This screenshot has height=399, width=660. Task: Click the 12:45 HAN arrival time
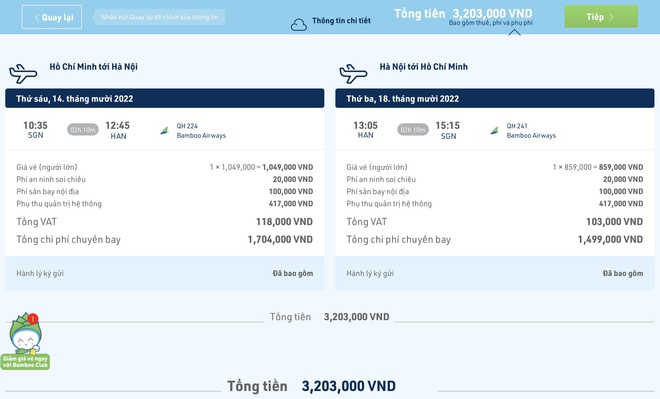point(117,130)
